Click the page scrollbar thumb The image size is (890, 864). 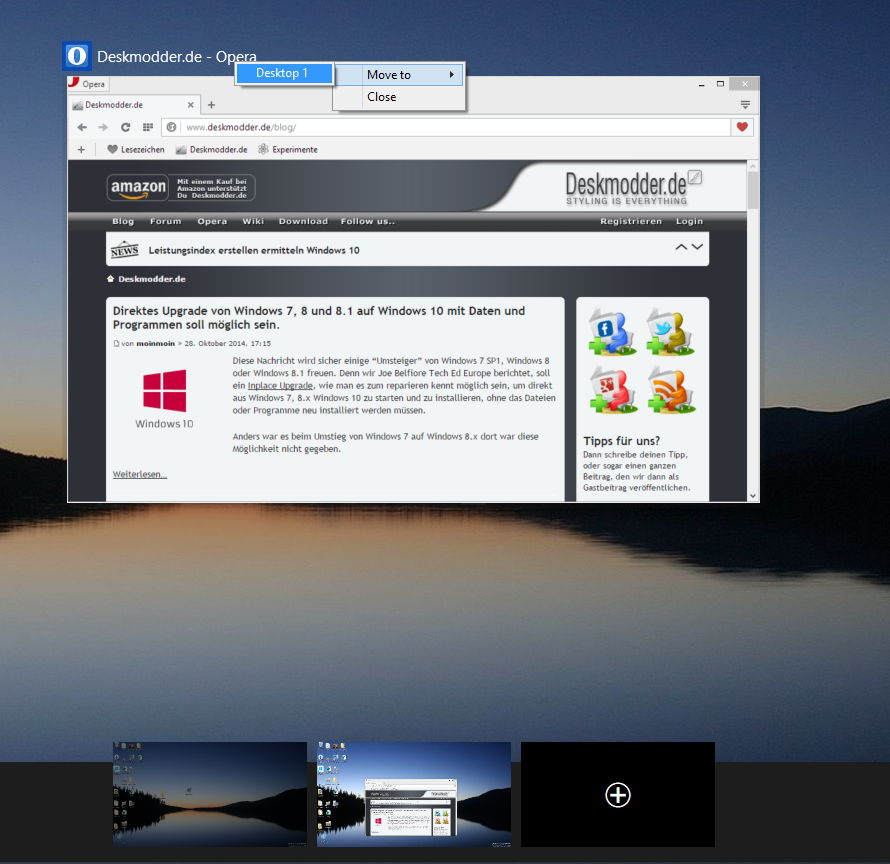[753, 190]
